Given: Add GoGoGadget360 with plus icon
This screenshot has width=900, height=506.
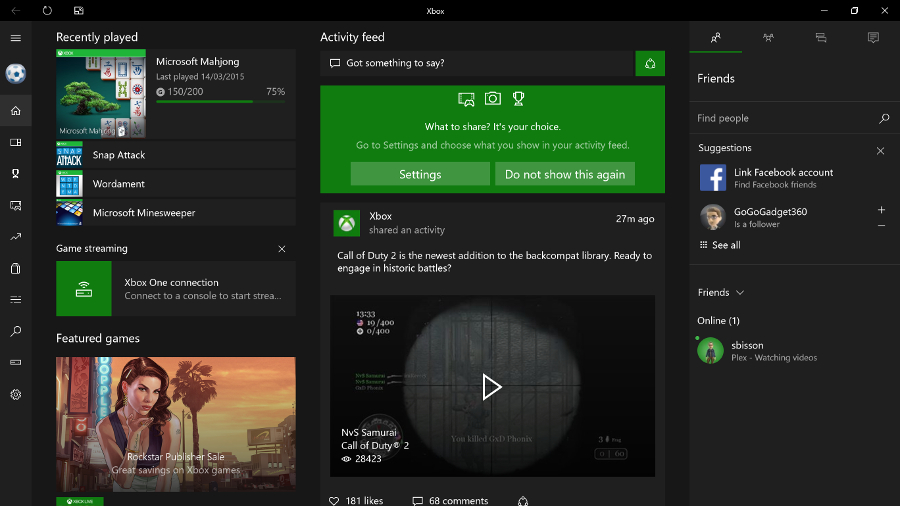Looking at the screenshot, I should [x=881, y=210].
